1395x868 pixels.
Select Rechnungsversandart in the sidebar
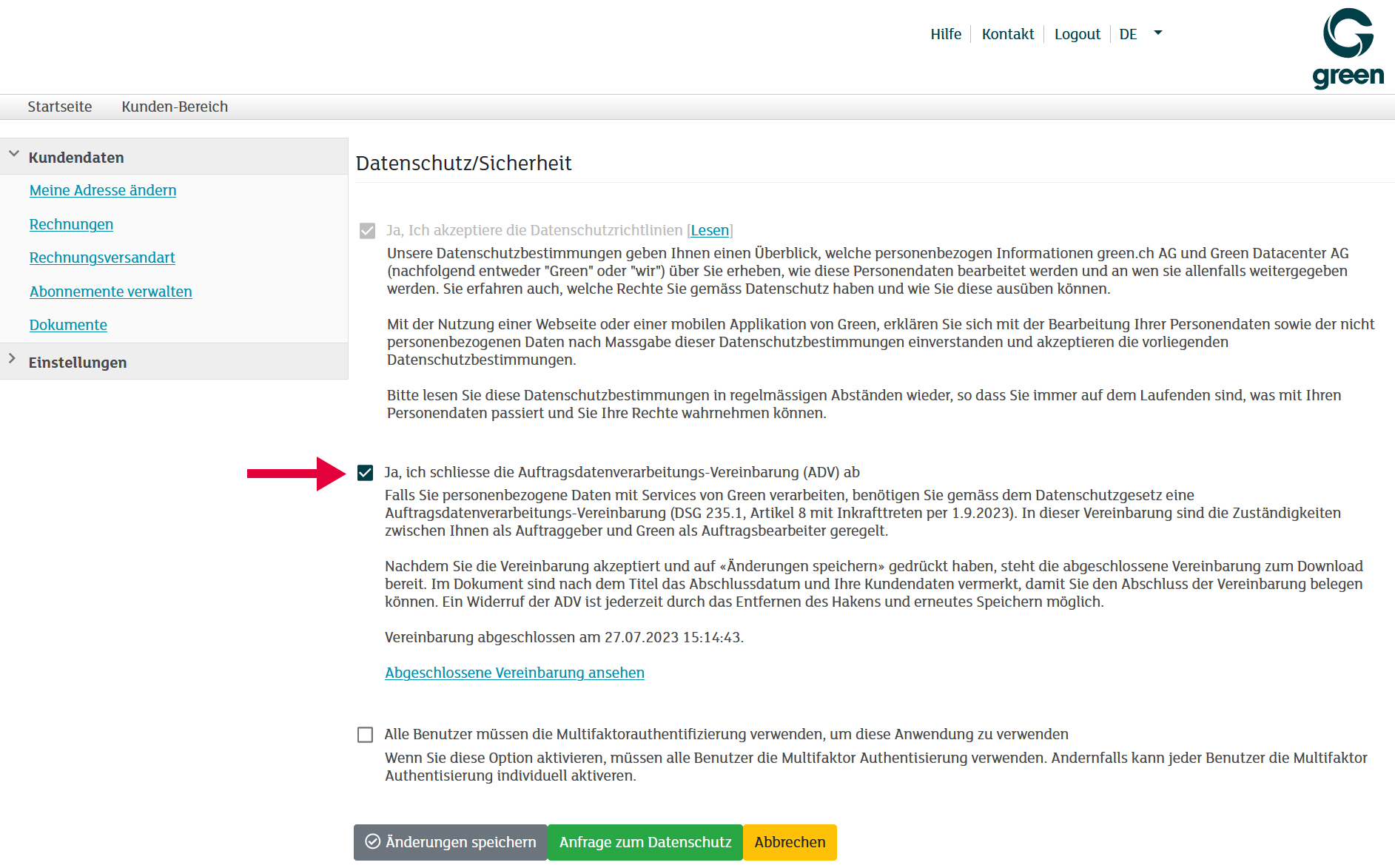tap(102, 258)
